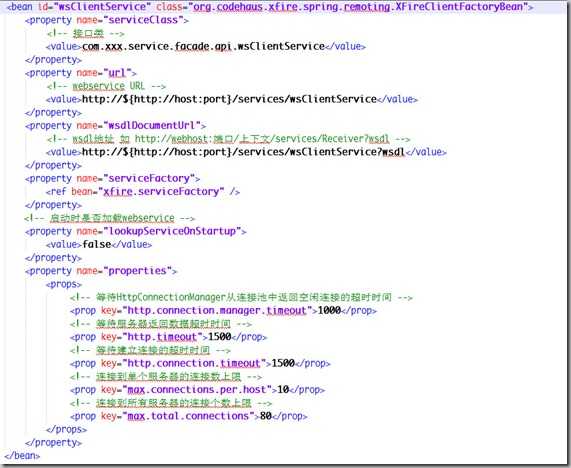This screenshot has width=571, height=468.
Task: Click the URL value ending in wsClientService?wsdl
Action: [x=243, y=152]
